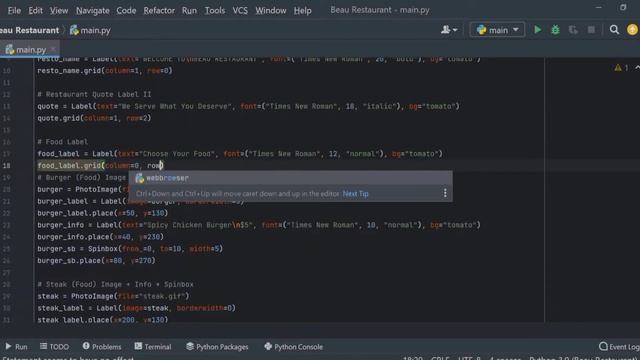
Task: Open the Problems tool window
Action: tap(102, 347)
